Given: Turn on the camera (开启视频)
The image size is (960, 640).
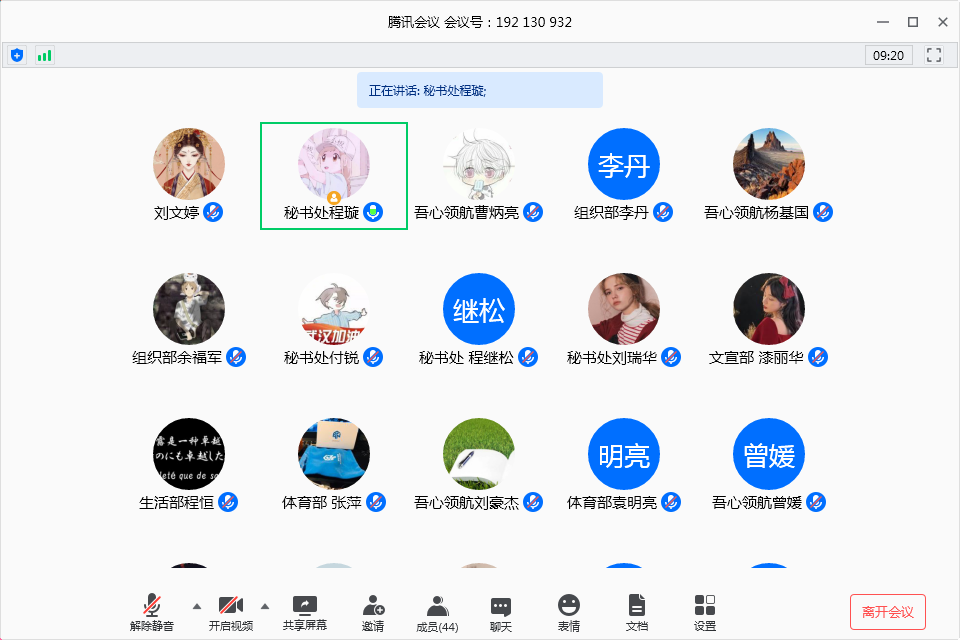Looking at the screenshot, I should click(231, 612).
